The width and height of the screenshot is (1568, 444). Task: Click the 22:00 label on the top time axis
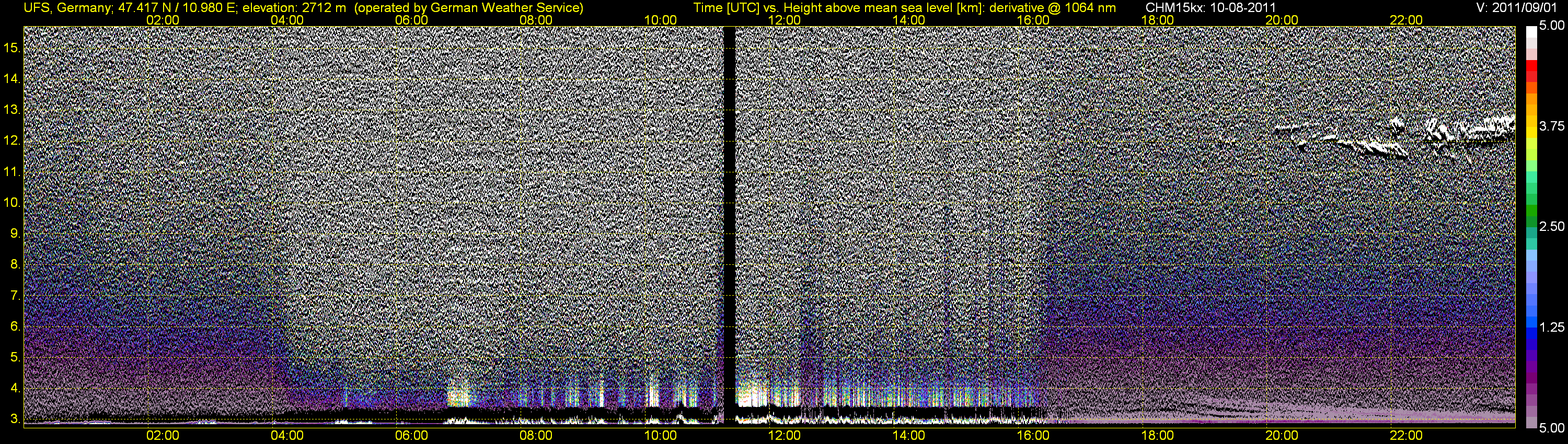pyautogui.click(x=1406, y=20)
